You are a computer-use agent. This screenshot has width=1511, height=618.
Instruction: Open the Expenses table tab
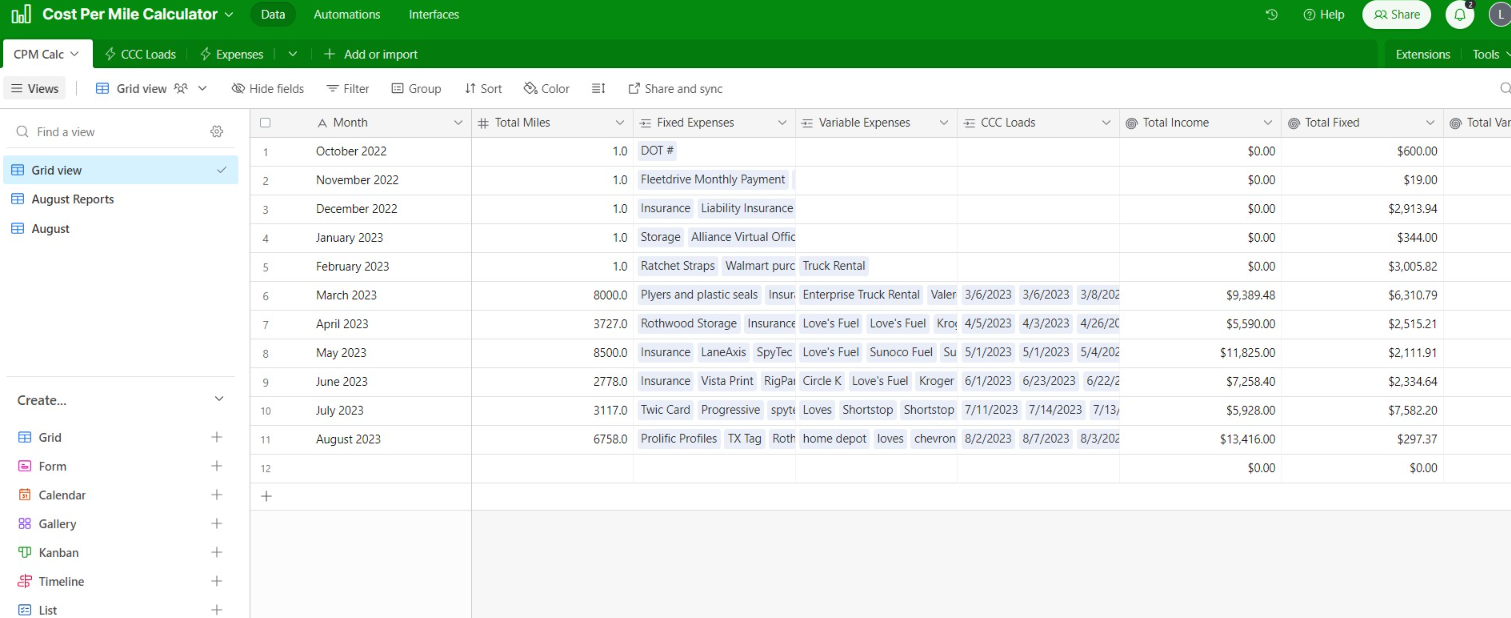pyautogui.click(x=232, y=54)
